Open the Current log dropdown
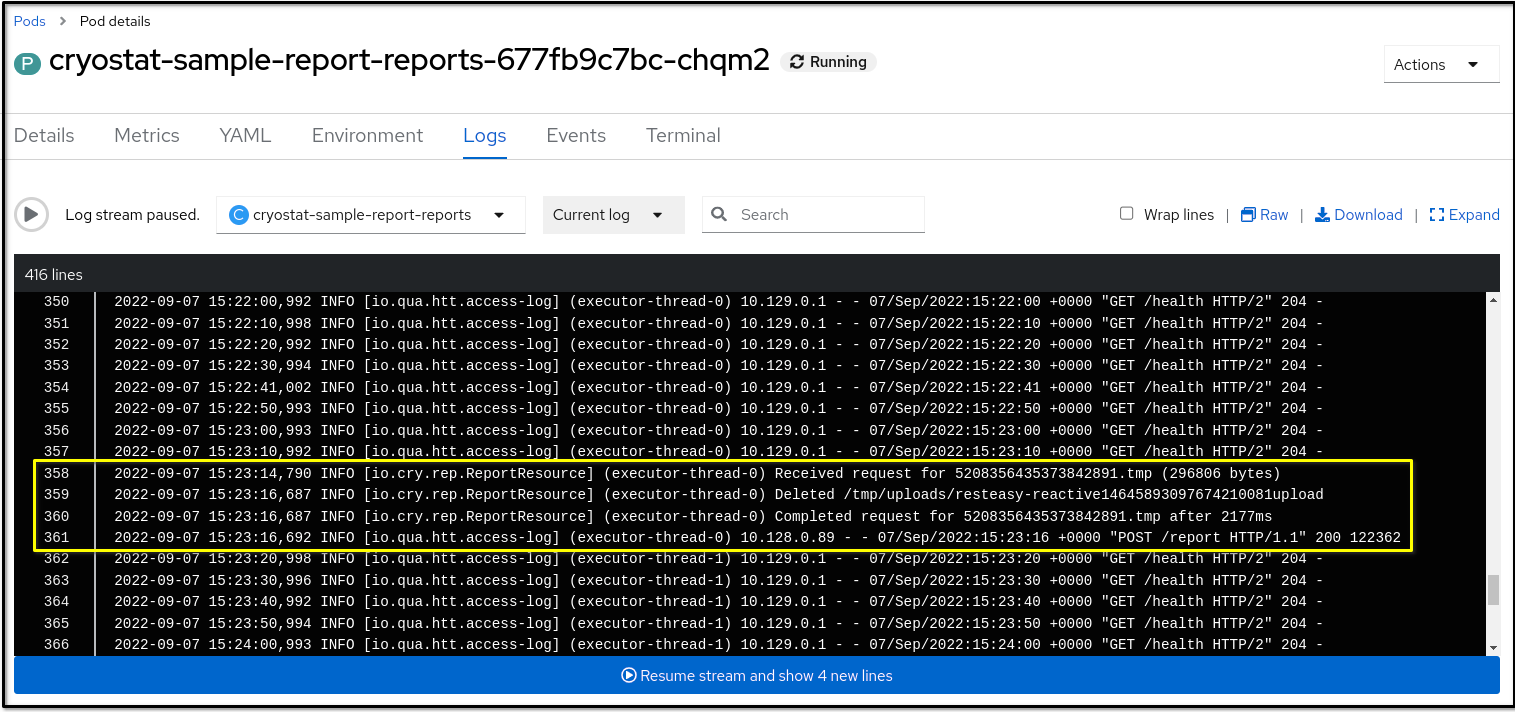The height and width of the screenshot is (712, 1515). pyautogui.click(x=613, y=214)
